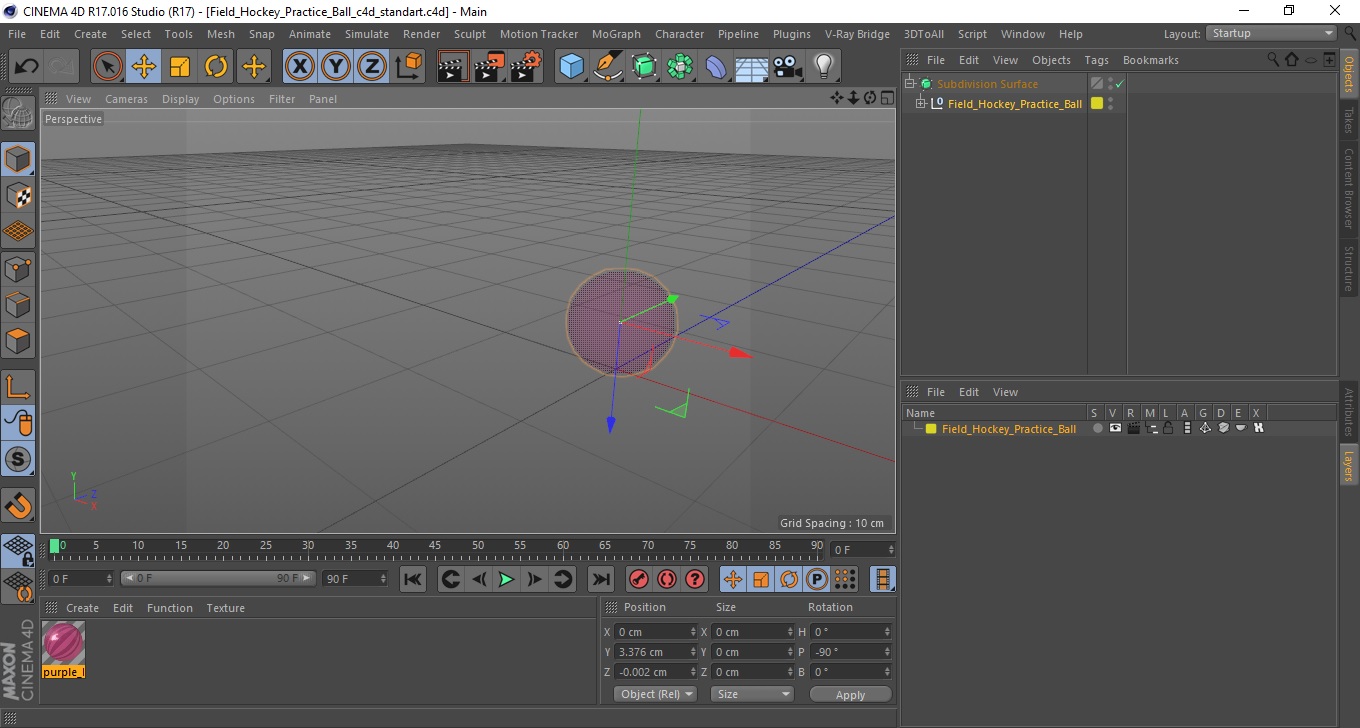Image resolution: width=1360 pixels, height=728 pixels.
Task: Open the MoGraph menu
Action: tap(616, 34)
